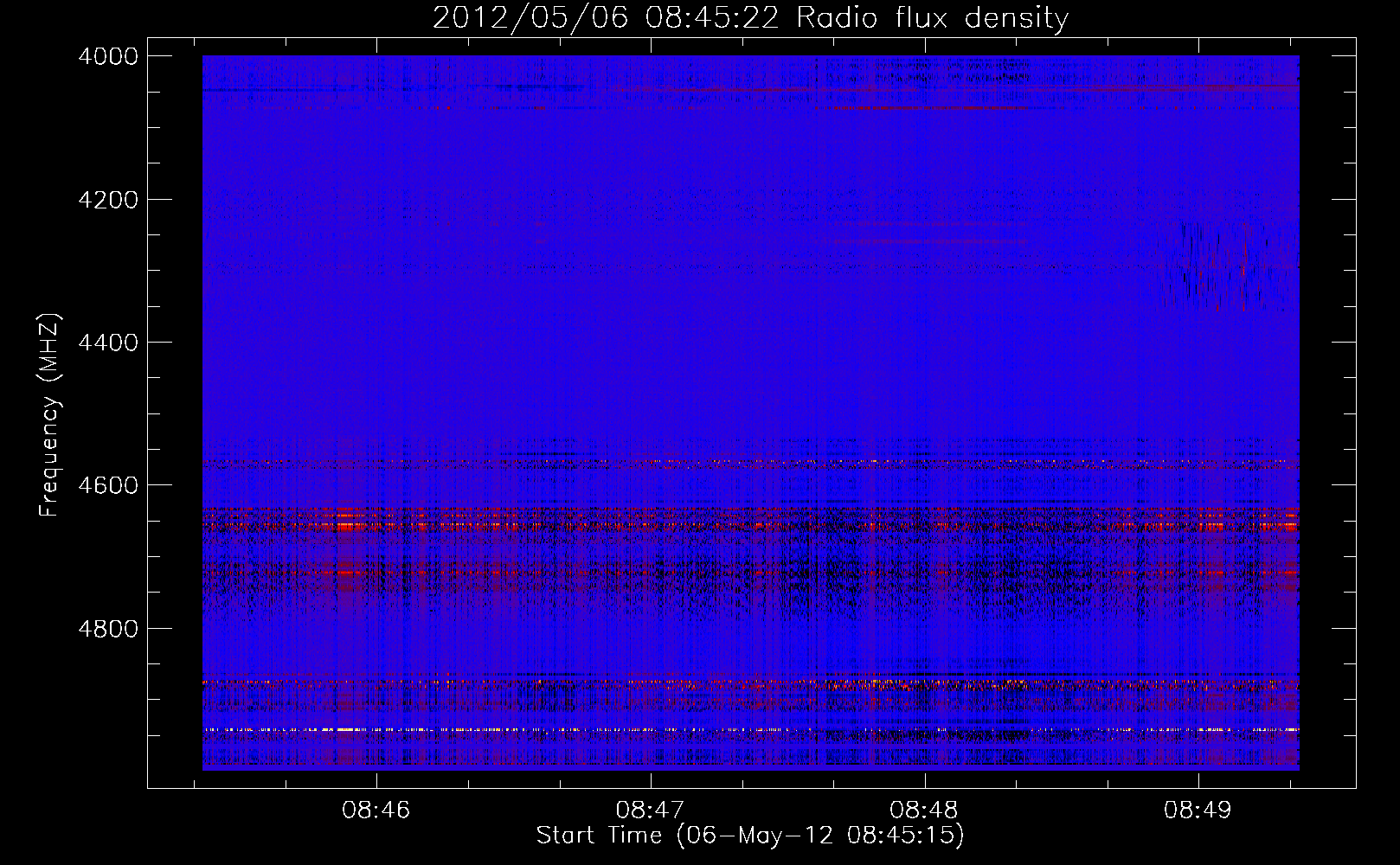Click the 4400 frequency tick label
This screenshot has height=865, width=1400.
108,343
